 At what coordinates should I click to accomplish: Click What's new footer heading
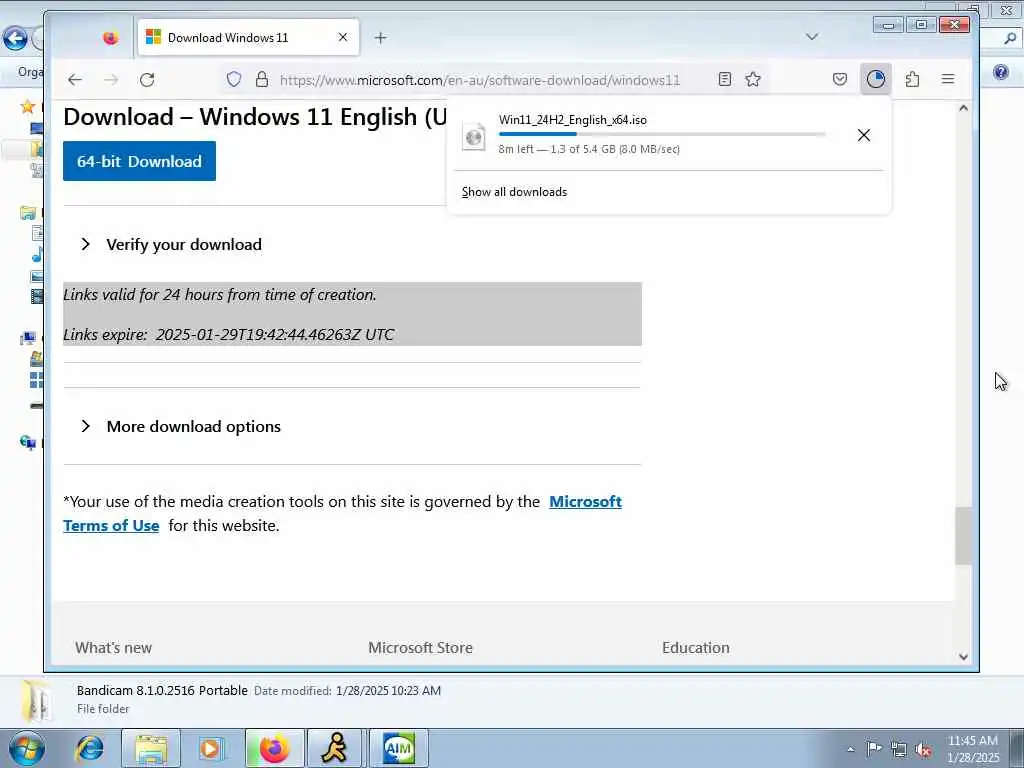point(114,648)
